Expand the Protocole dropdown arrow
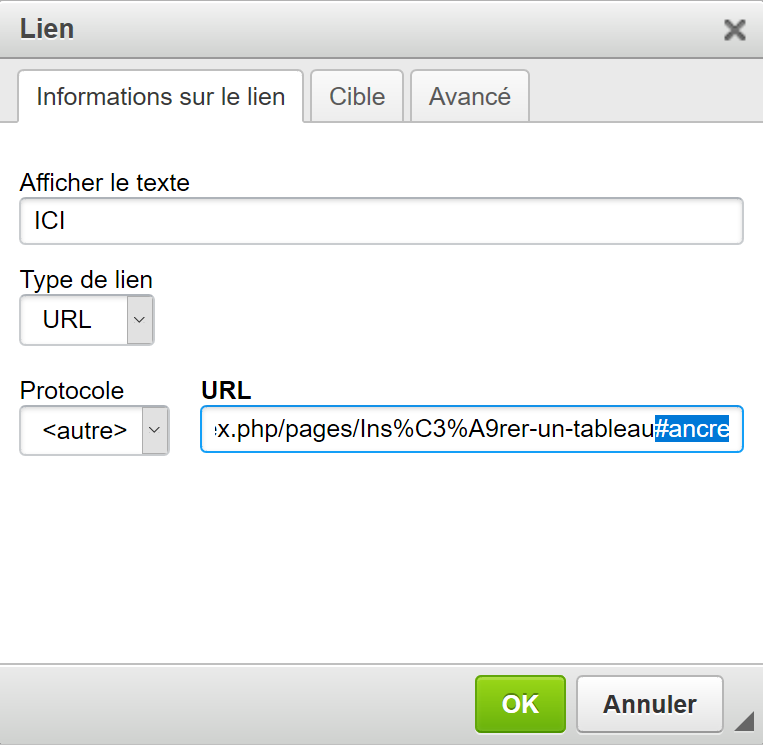 [155, 430]
